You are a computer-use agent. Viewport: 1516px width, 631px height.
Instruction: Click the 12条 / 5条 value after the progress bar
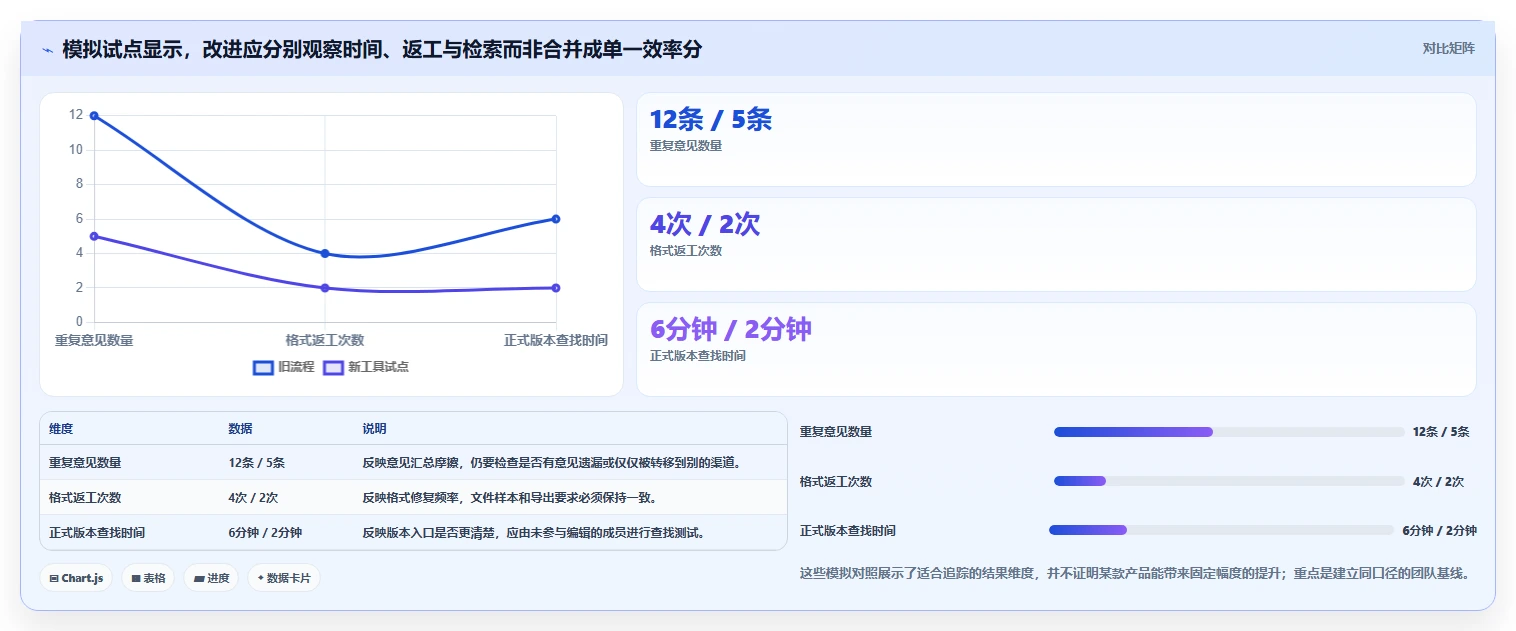tap(1441, 432)
